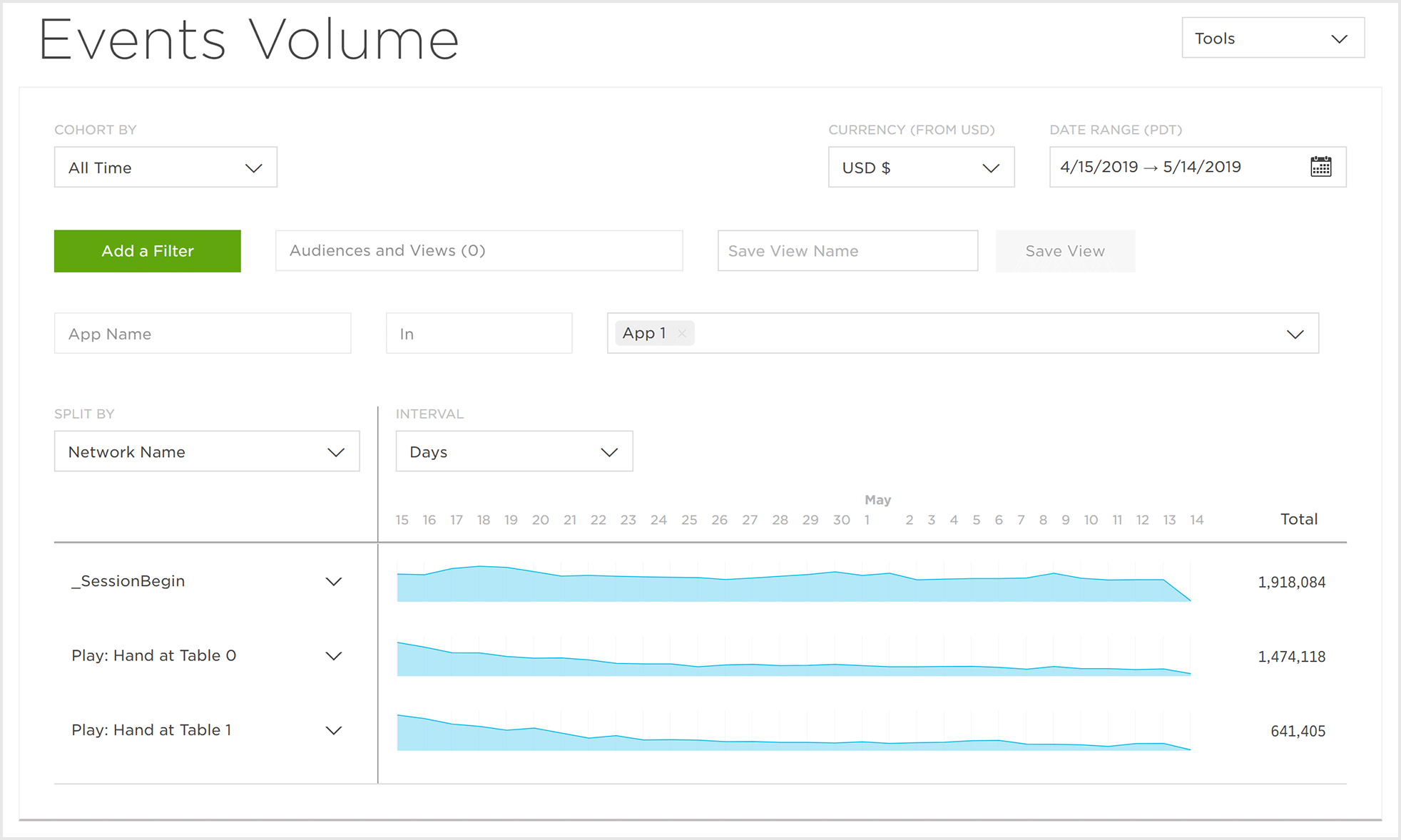Open the USD $ currency dropdown
This screenshot has height=840, width=1401.
point(920,168)
